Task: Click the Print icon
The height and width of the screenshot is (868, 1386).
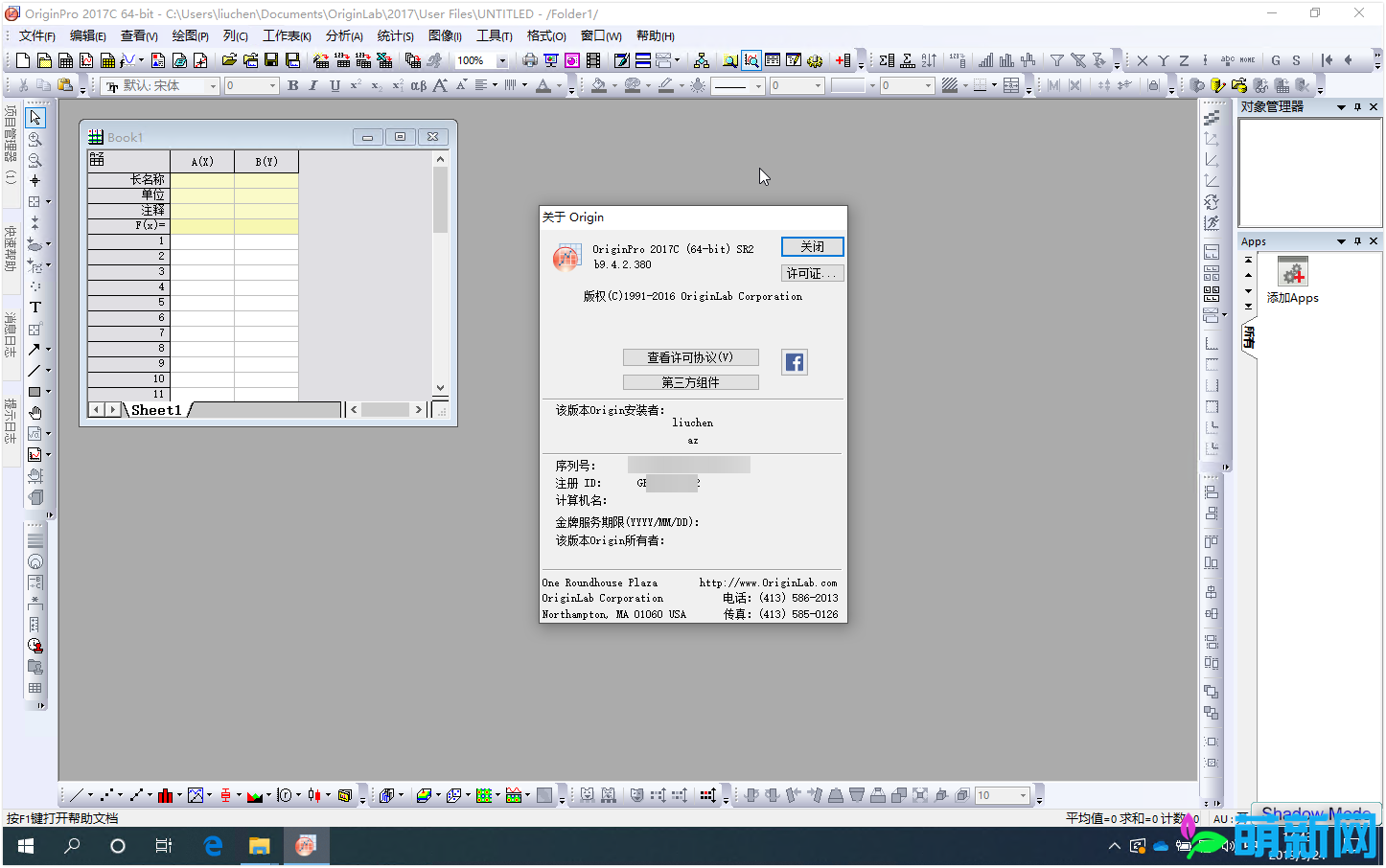Action: click(x=530, y=60)
